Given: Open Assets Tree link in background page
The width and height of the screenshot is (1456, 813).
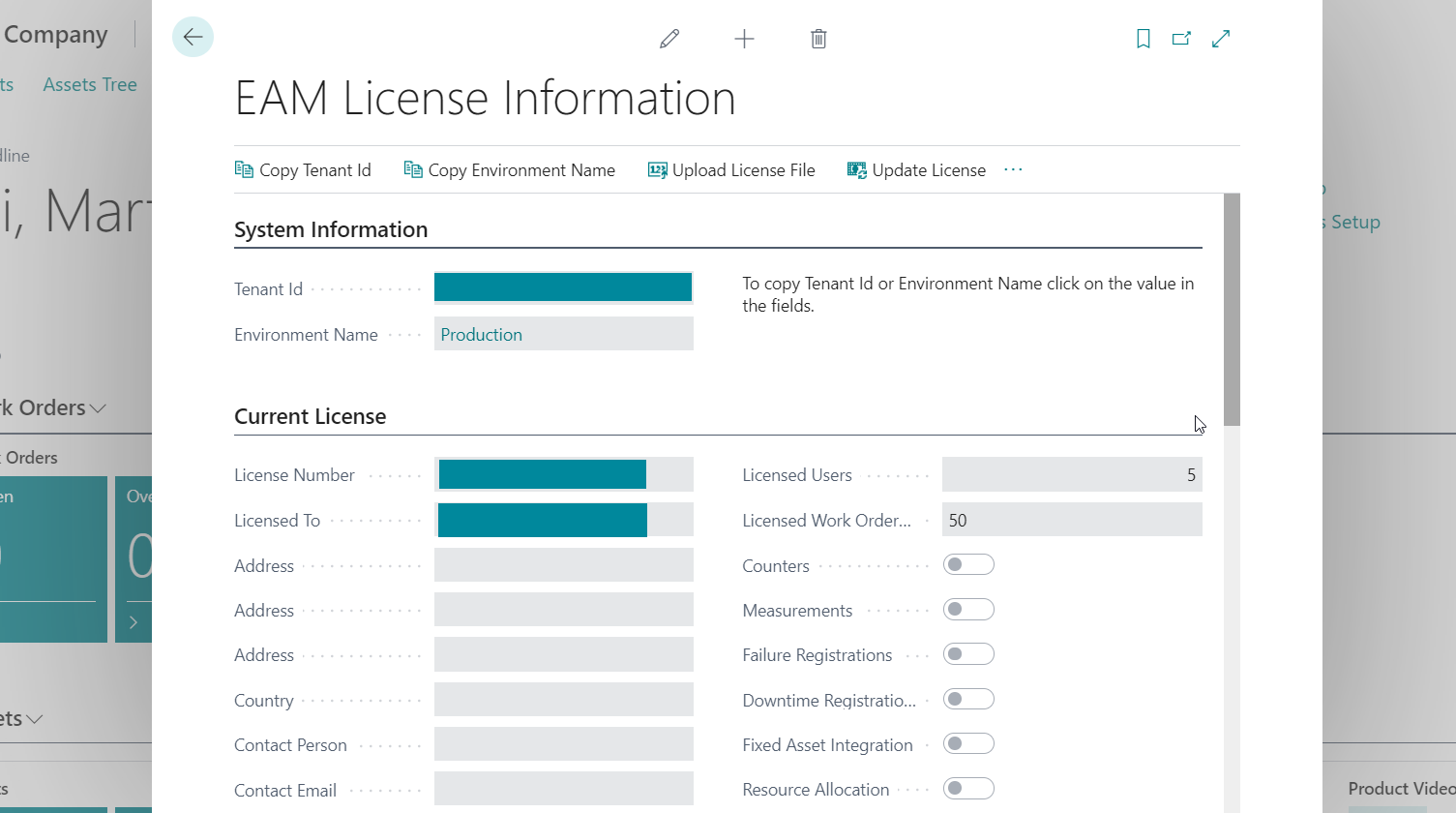Looking at the screenshot, I should point(90,84).
